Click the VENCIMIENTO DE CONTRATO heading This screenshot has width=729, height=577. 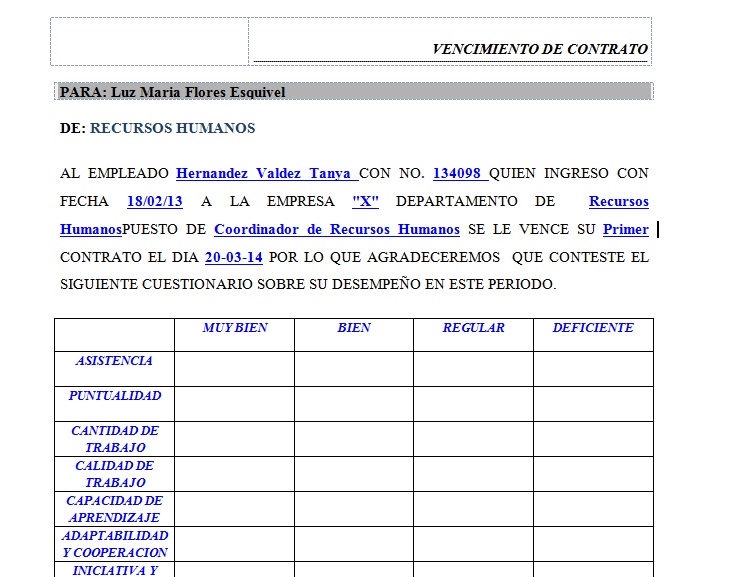(x=540, y=49)
